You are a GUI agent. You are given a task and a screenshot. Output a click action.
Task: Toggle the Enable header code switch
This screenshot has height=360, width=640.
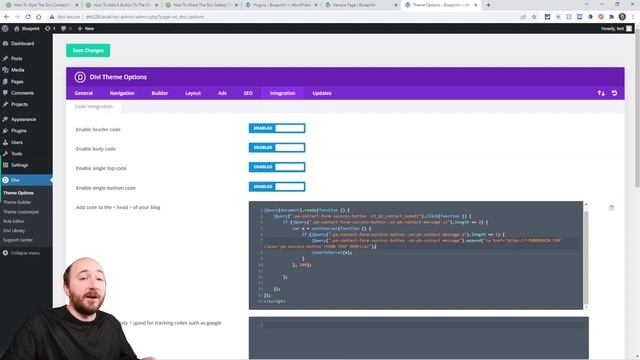277,128
